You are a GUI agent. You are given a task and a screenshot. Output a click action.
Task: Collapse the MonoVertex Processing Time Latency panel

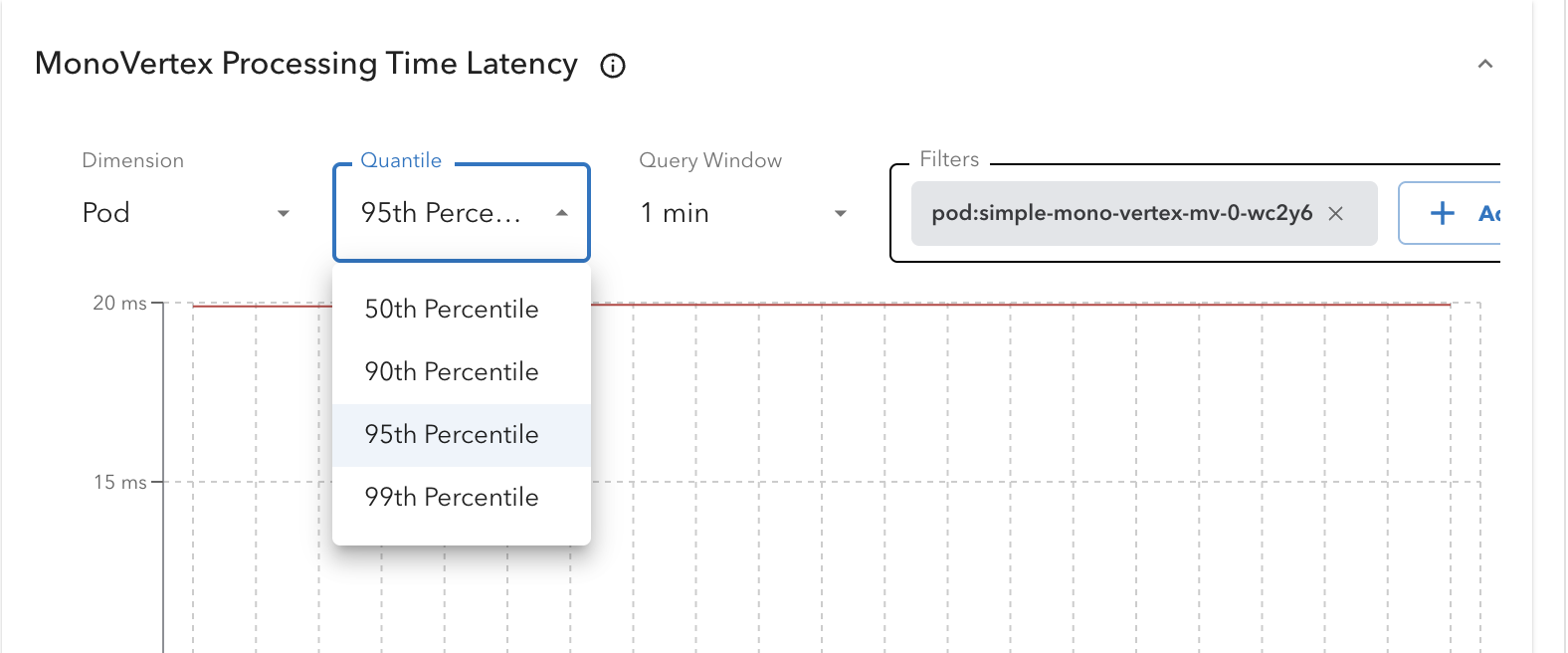tap(1484, 64)
